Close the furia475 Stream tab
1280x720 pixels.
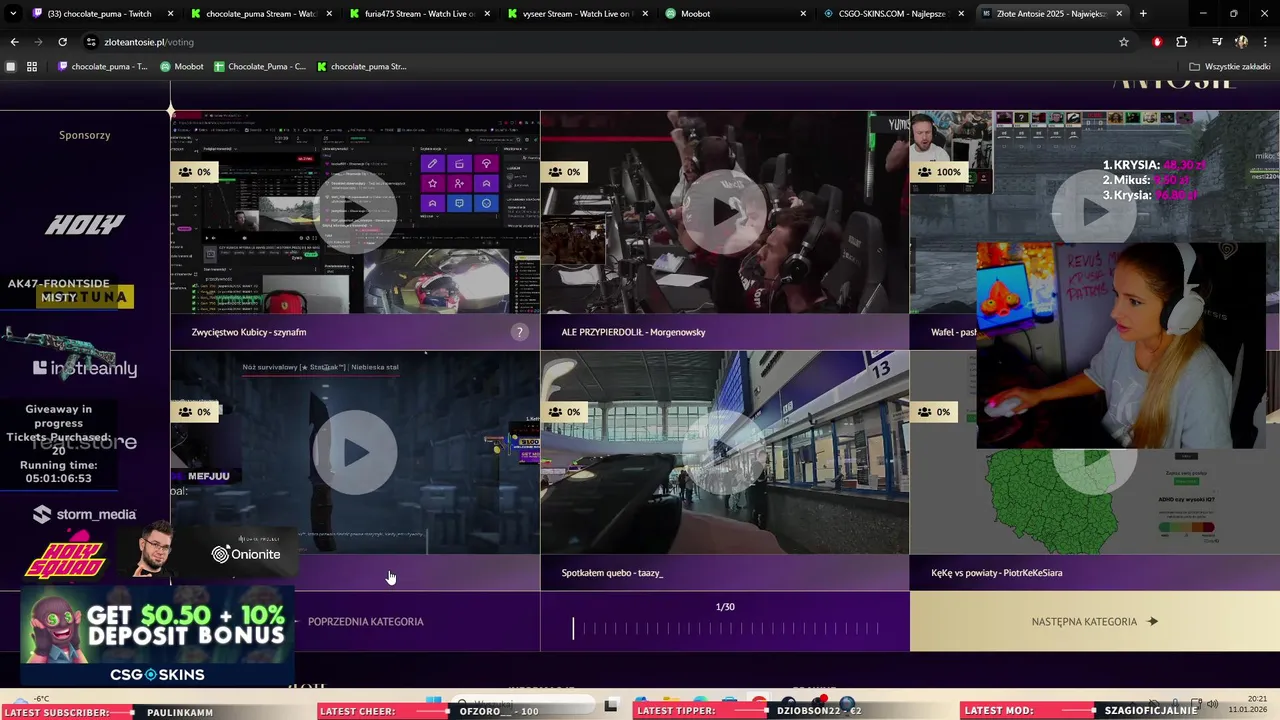coord(487,14)
